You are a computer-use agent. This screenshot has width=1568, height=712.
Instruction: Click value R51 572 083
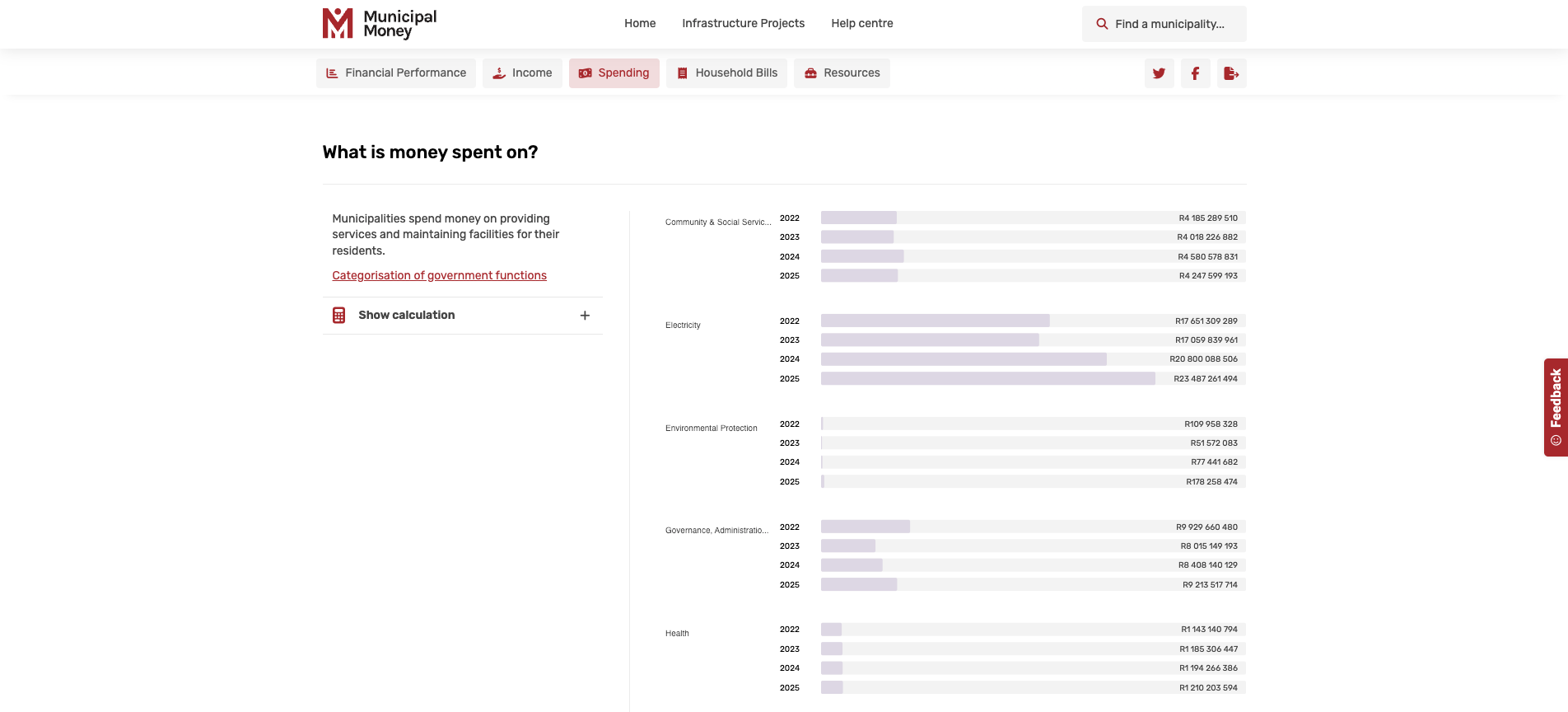(x=1214, y=443)
